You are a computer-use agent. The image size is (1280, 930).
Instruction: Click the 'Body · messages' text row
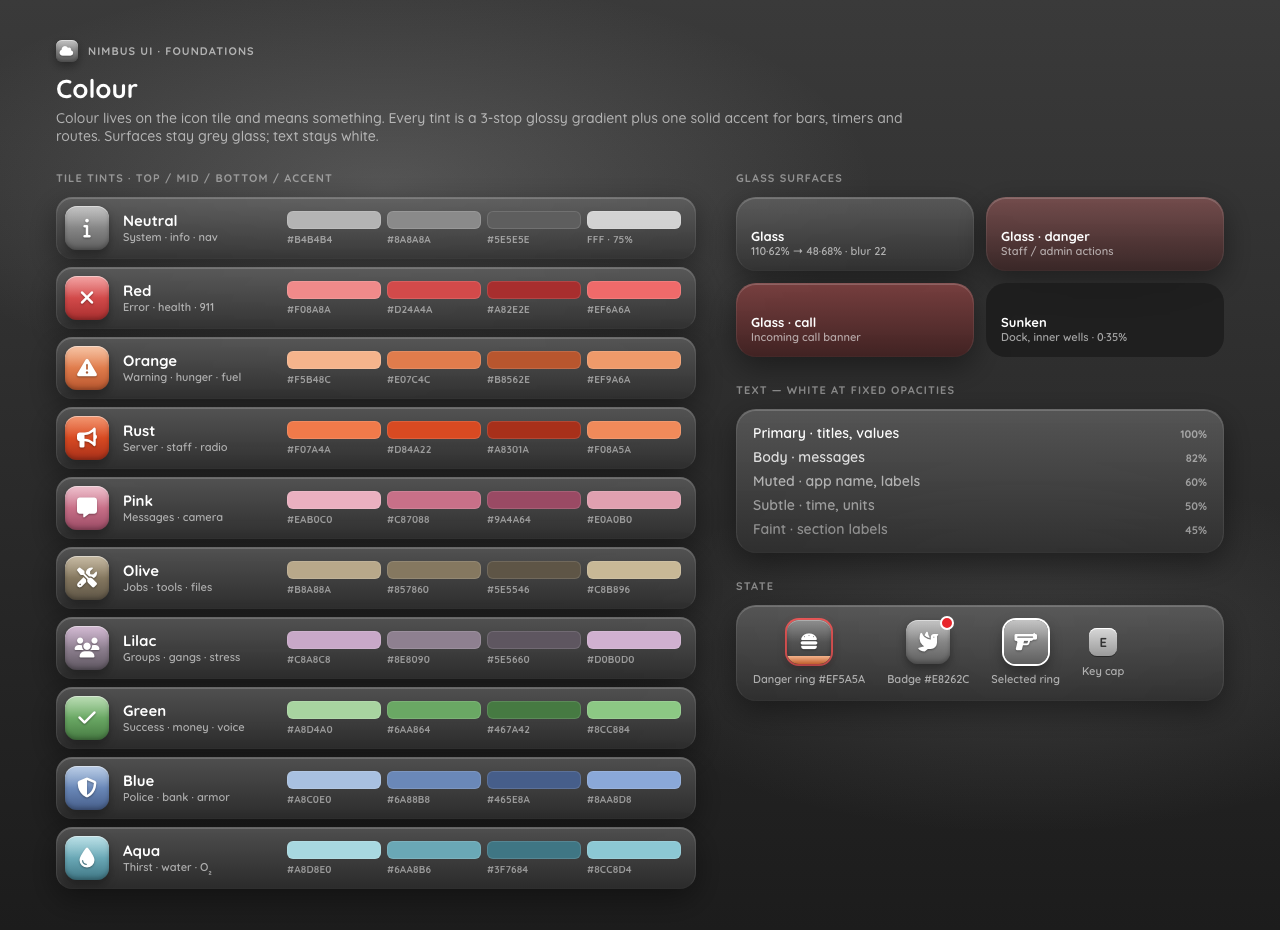[980, 457]
